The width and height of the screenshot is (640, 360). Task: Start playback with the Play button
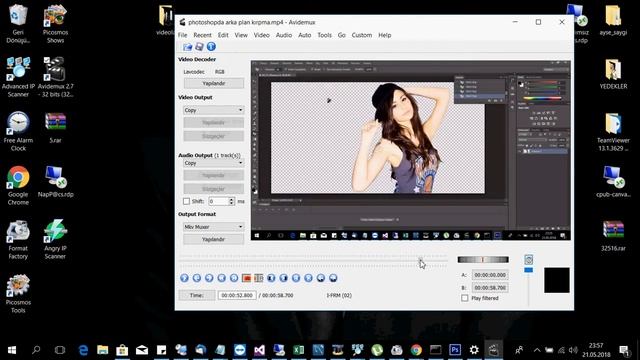(184, 278)
